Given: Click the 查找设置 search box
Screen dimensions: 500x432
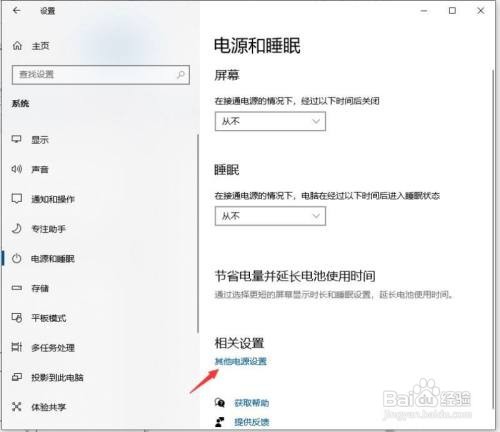Looking at the screenshot, I should pos(101,75).
